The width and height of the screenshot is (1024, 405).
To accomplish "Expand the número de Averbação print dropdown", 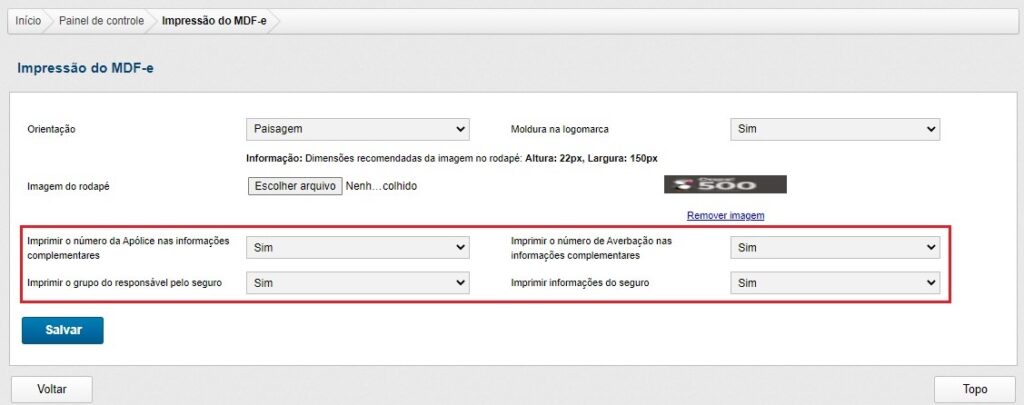I will click(x=835, y=247).
